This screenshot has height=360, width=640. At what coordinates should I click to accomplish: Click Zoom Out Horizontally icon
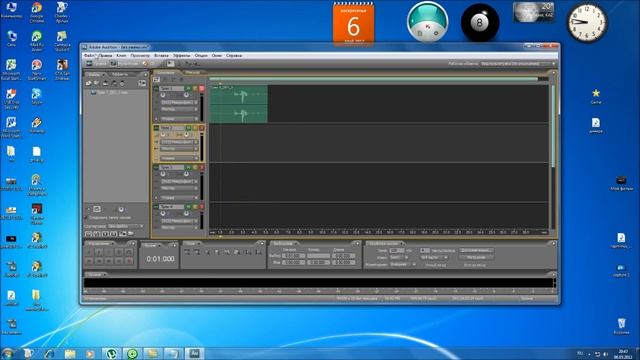pos(197,252)
